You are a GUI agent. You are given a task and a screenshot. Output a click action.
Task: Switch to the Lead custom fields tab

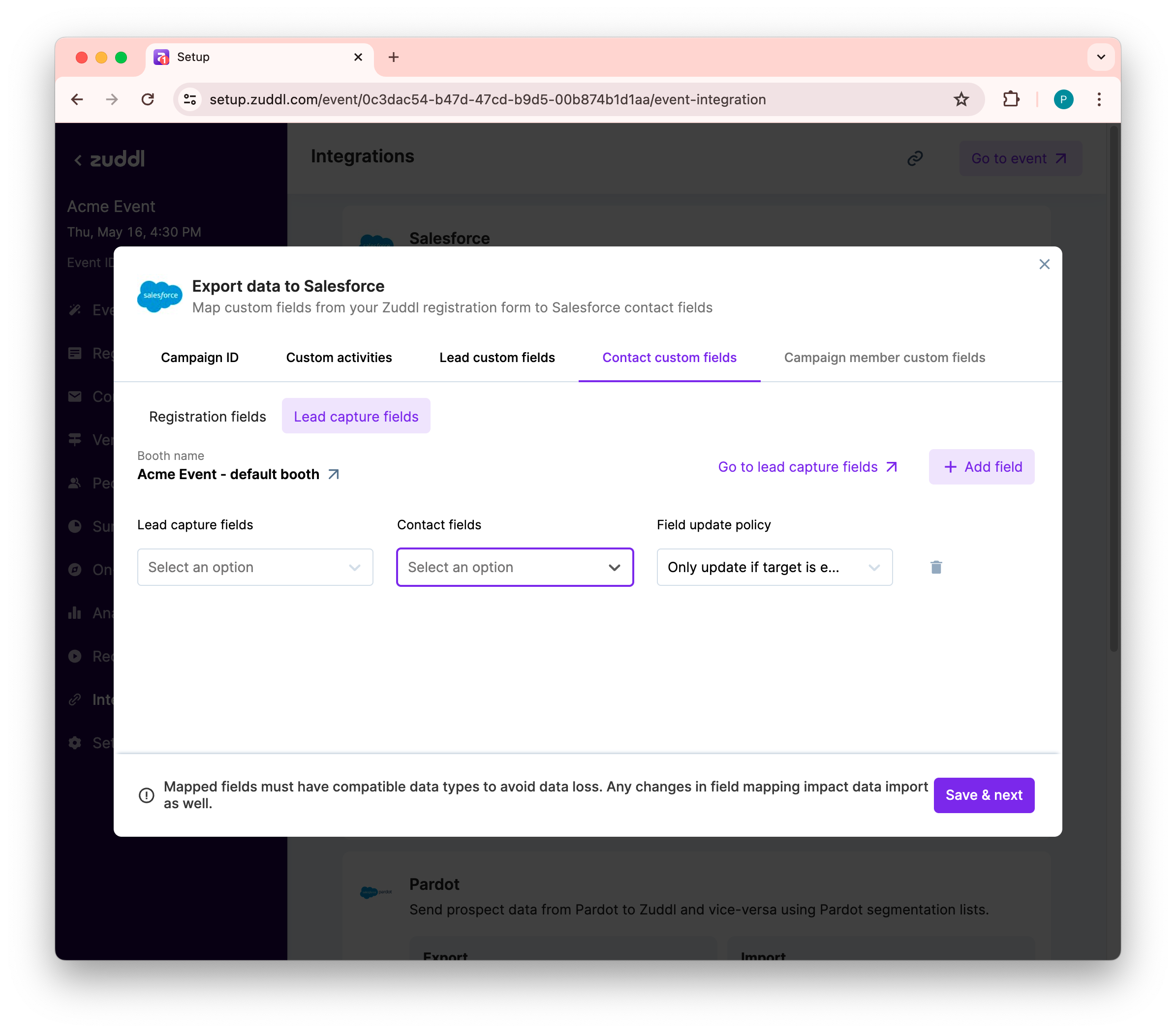coord(496,357)
